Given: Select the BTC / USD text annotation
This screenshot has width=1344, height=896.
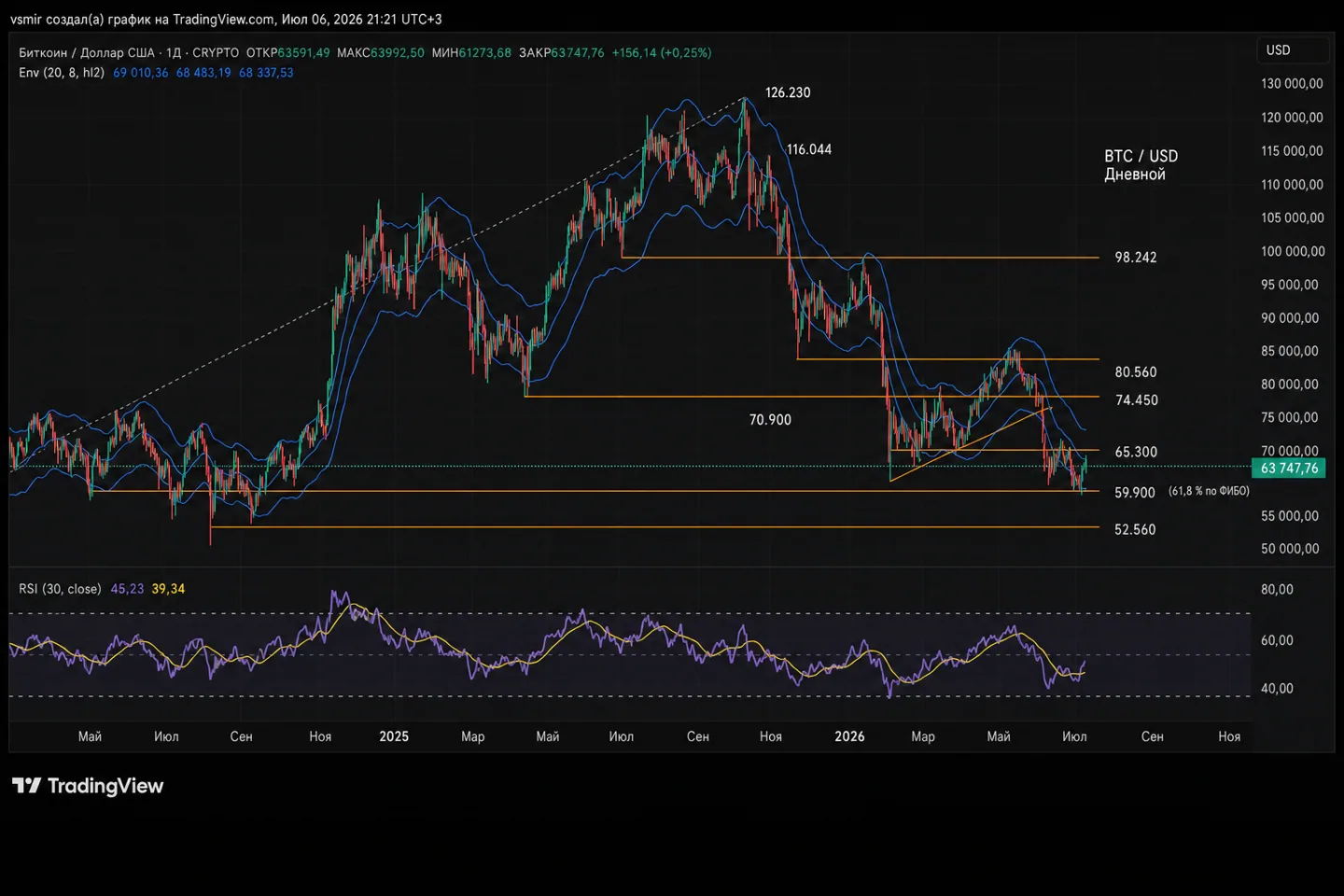Looking at the screenshot, I should pyautogui.click(x=1141, y=157).
